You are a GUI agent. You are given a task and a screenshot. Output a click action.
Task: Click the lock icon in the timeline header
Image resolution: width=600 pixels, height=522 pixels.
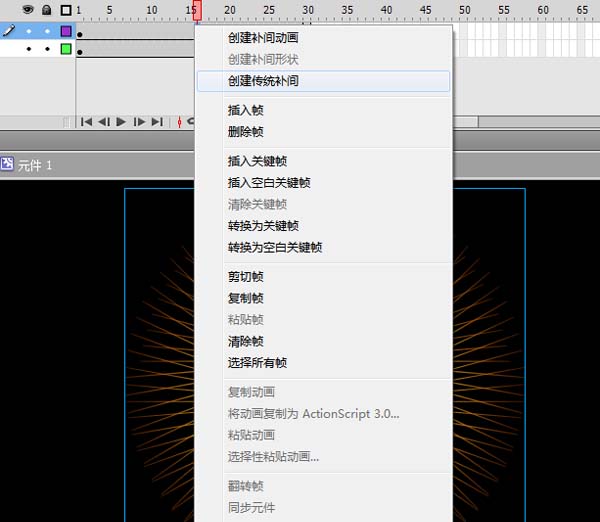47,10
